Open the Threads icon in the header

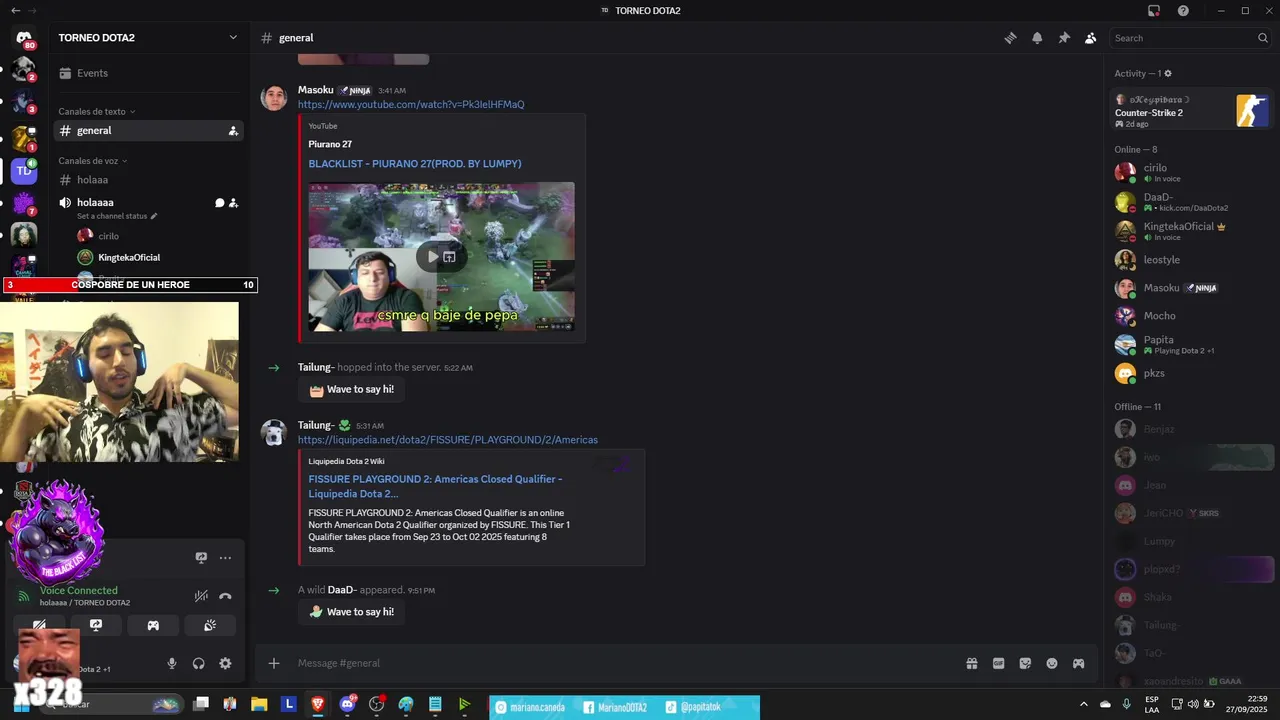coord(1010,38)
